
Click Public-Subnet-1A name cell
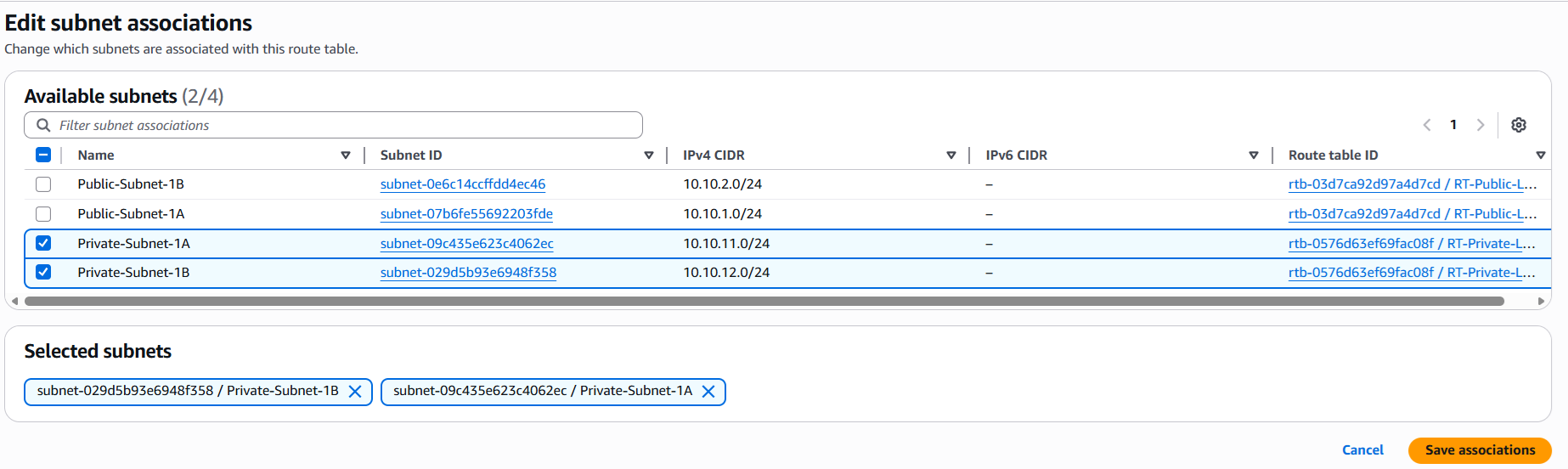pyautogui.click(x=131, y=214)
